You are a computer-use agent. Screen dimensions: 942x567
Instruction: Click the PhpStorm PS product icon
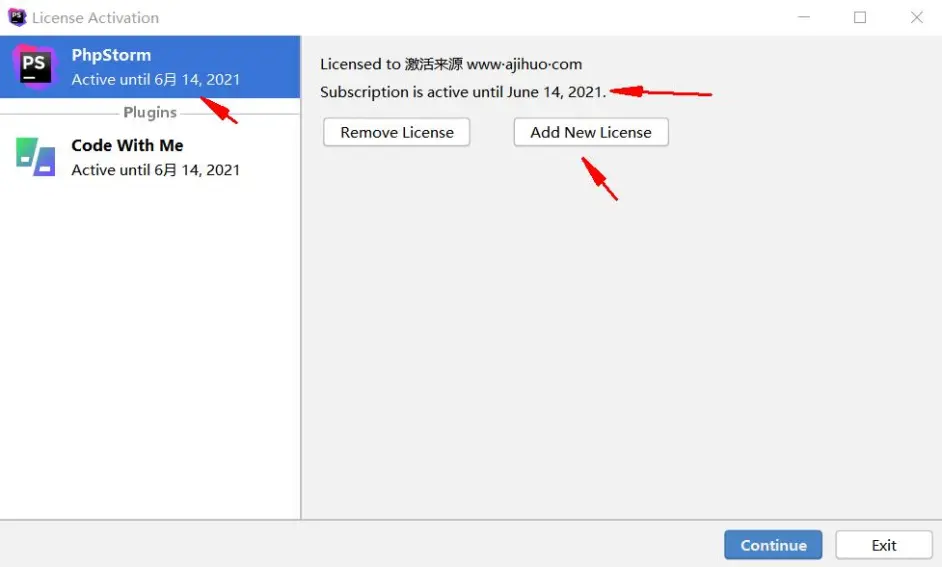pos(35,66)
